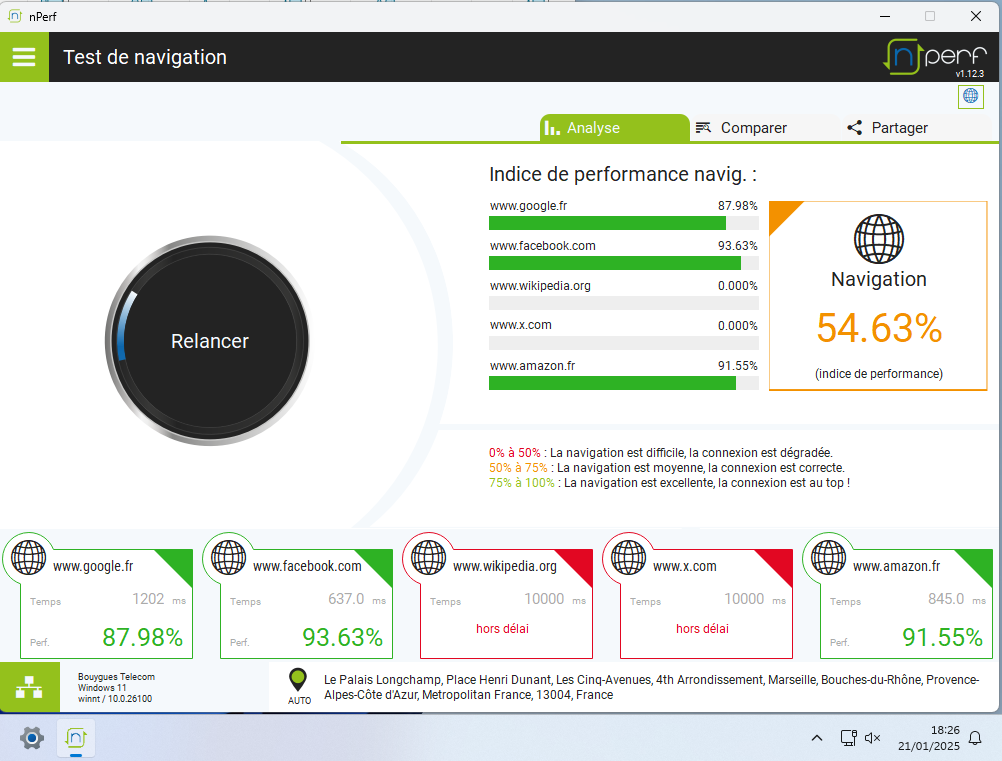Click the www.x.com empty progress bar
Viewport: 1002px width, 761px height.
point(624,343)
